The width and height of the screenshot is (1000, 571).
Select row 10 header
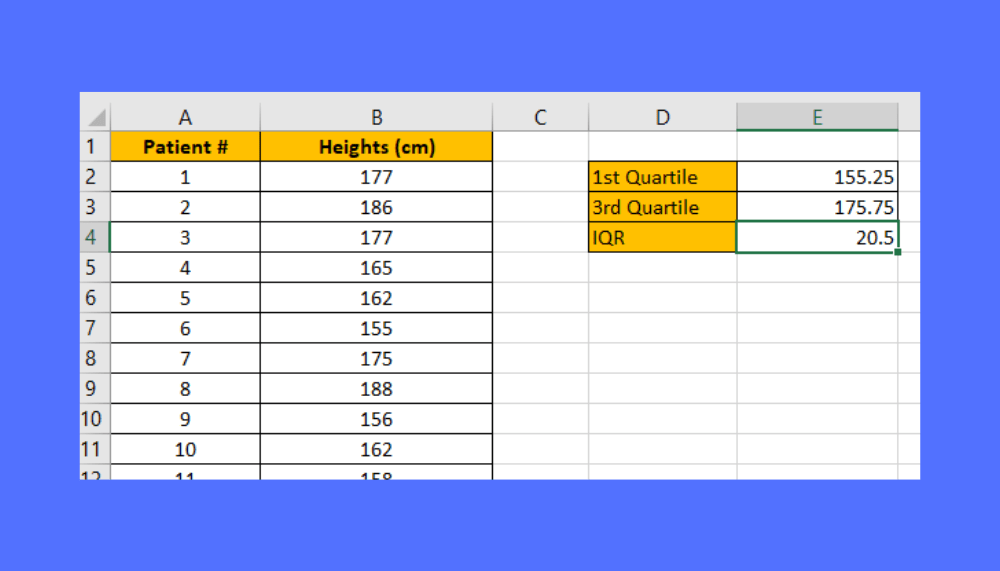[95, 419]
